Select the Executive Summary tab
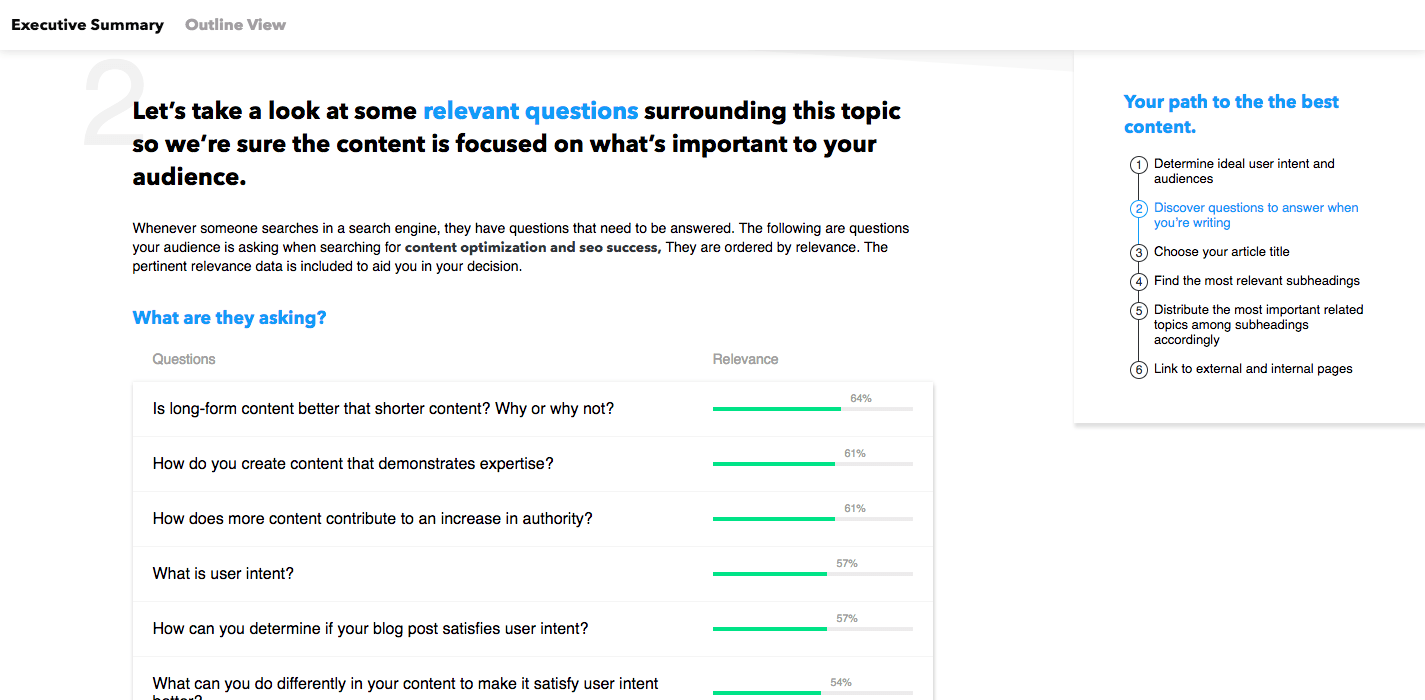The image size is (1425, 700). pos(87,25)
